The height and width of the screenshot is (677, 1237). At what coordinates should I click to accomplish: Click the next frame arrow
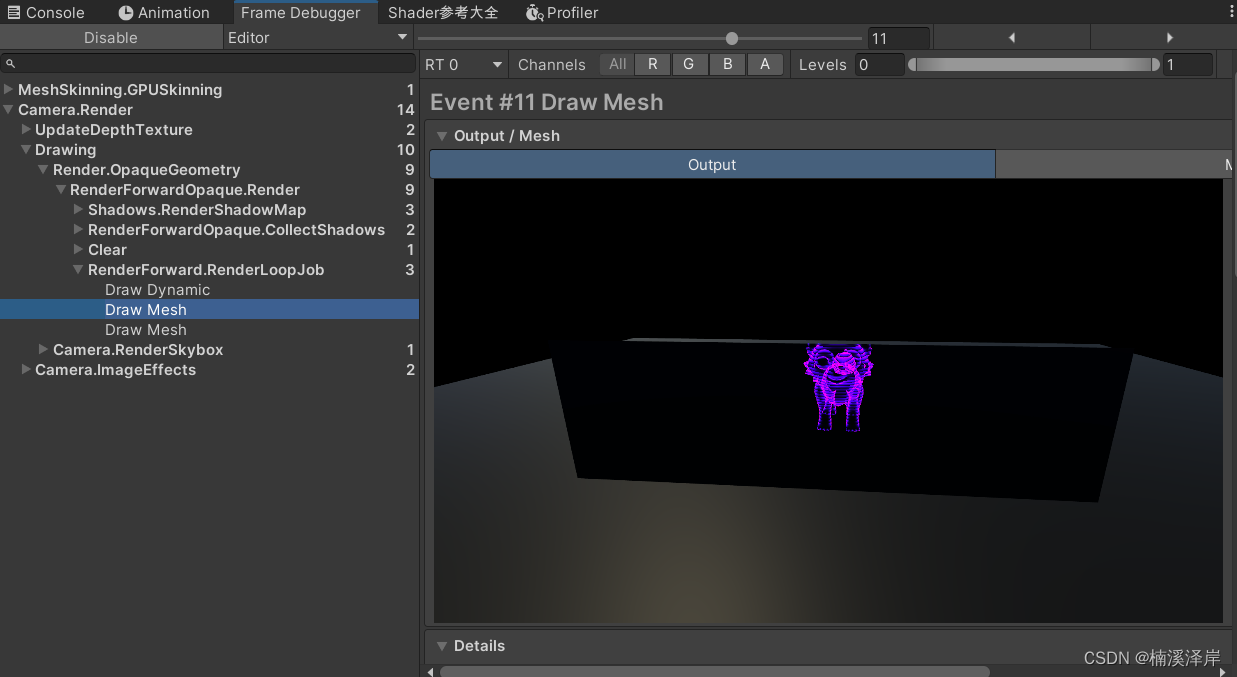[x=1170, y=37]
